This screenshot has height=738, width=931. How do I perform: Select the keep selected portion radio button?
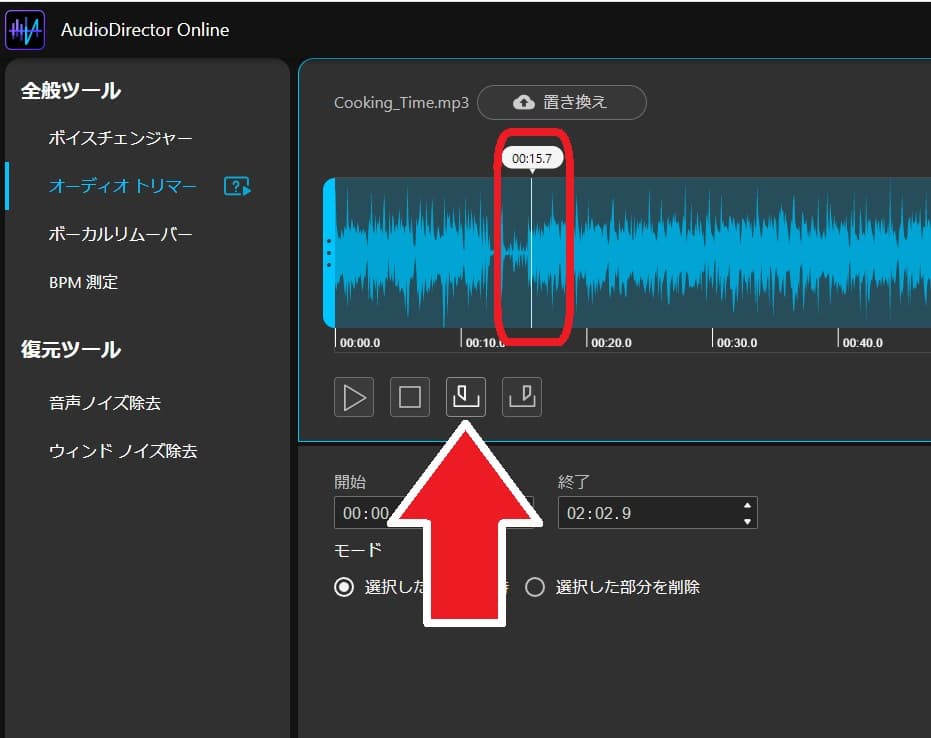(x=344, y=587)
